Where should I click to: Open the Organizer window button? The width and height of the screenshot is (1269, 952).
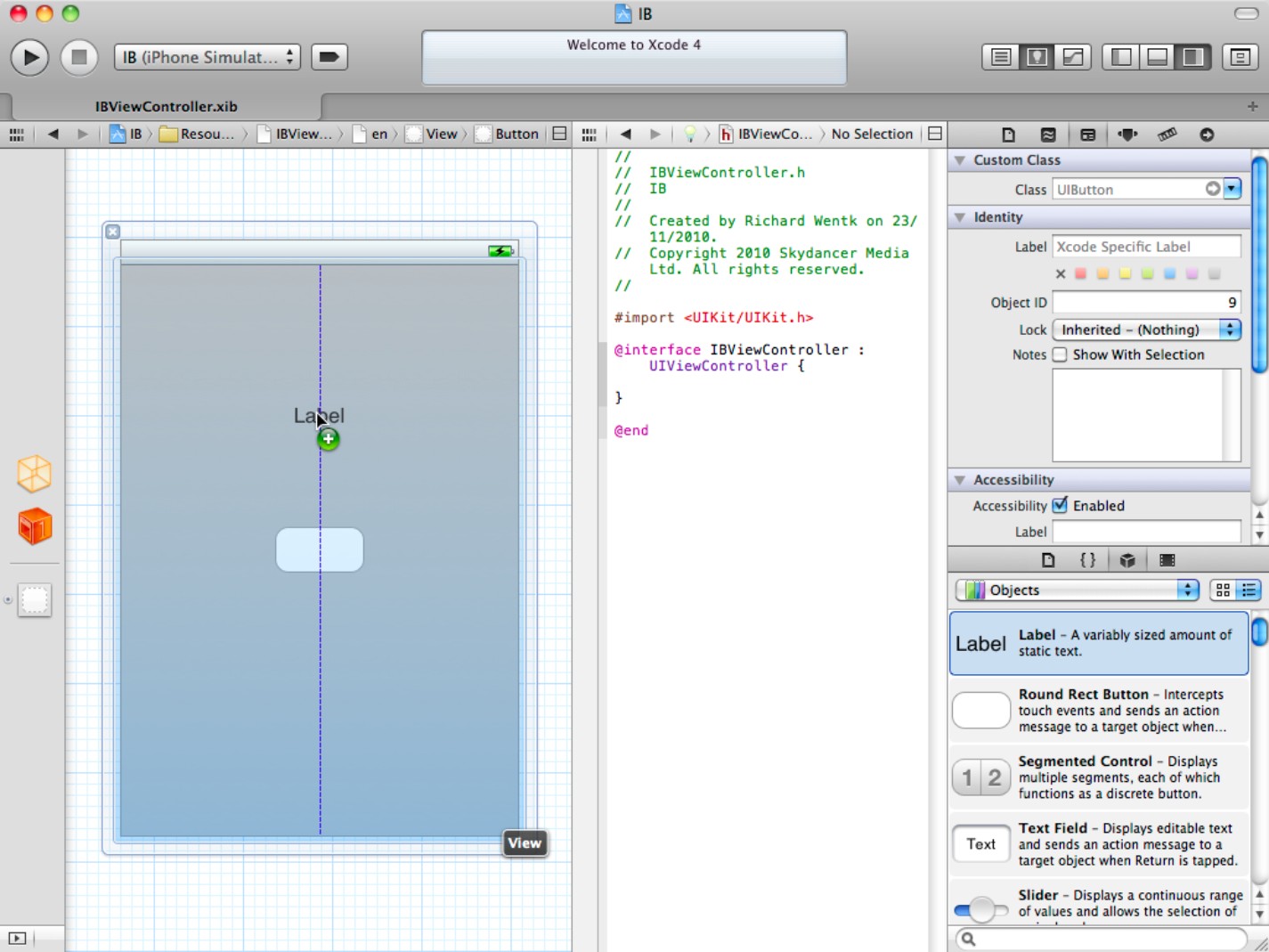(x=1240, y=57)
